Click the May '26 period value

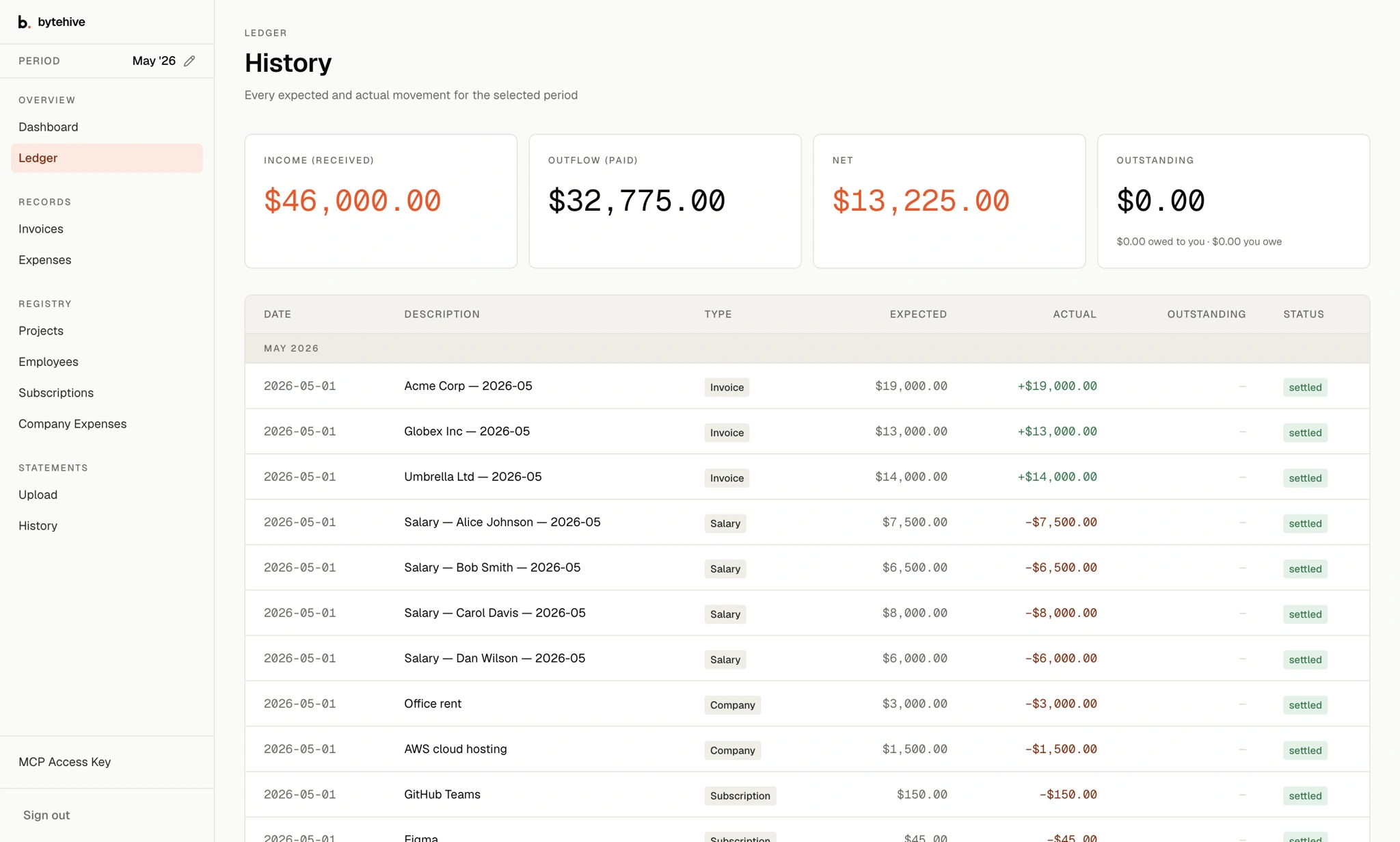(154, 61)
